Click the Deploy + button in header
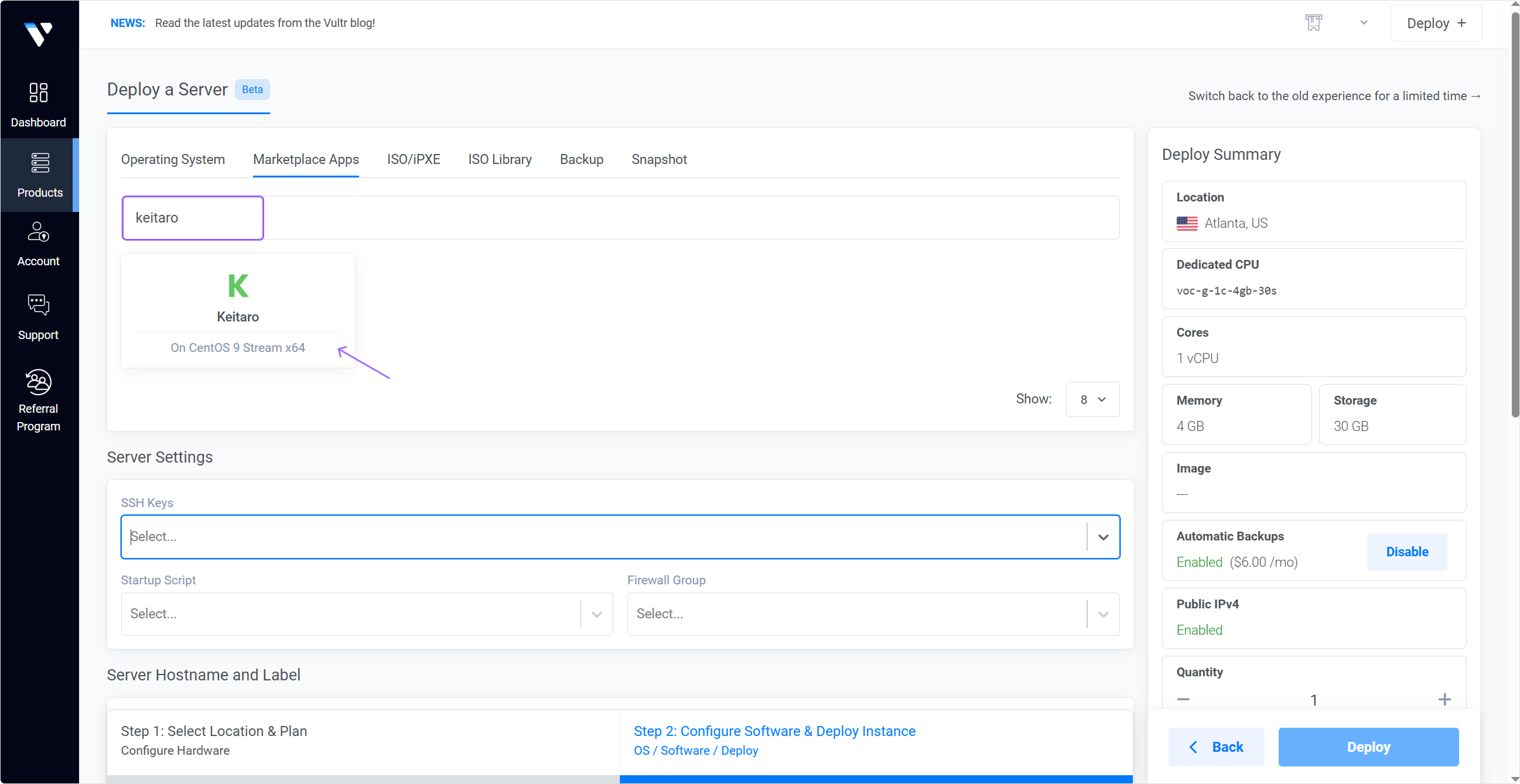Viewport: 1520px width, 784px height. tap(1436, 23)
